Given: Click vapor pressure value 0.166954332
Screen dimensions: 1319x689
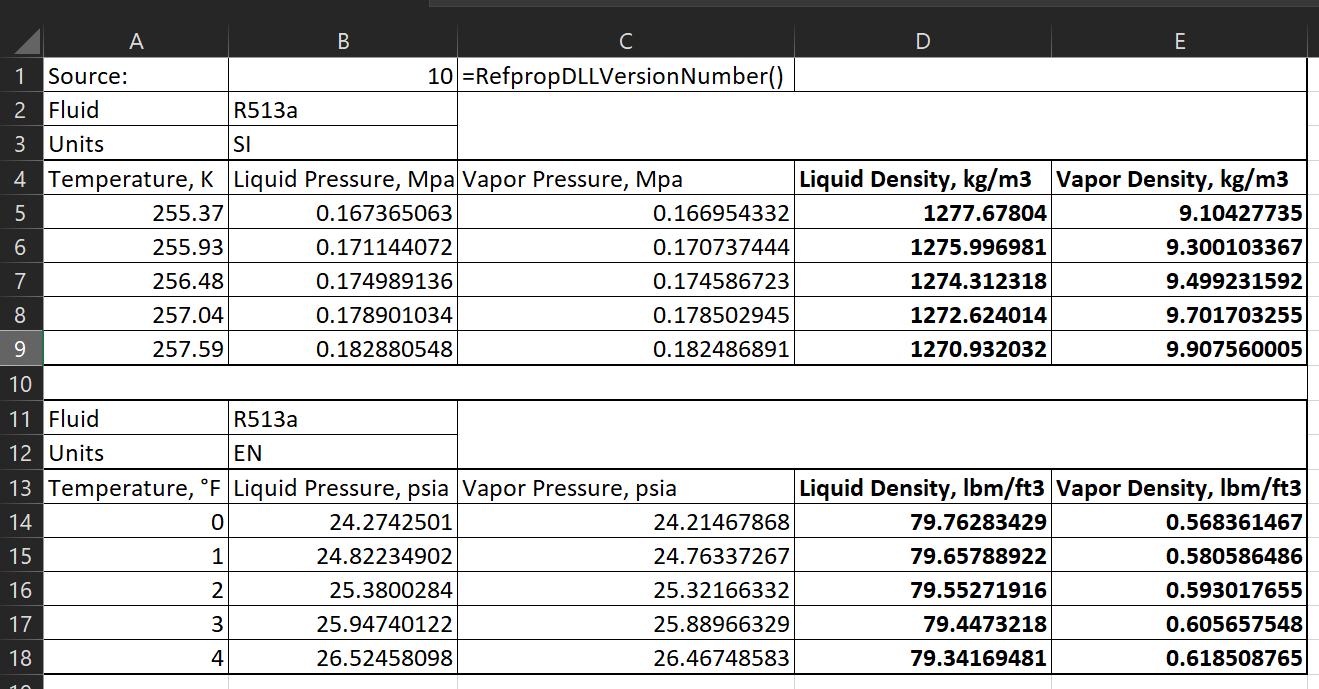Looking at the screenshot, I should pyautogui.click(x=626, y=213).
